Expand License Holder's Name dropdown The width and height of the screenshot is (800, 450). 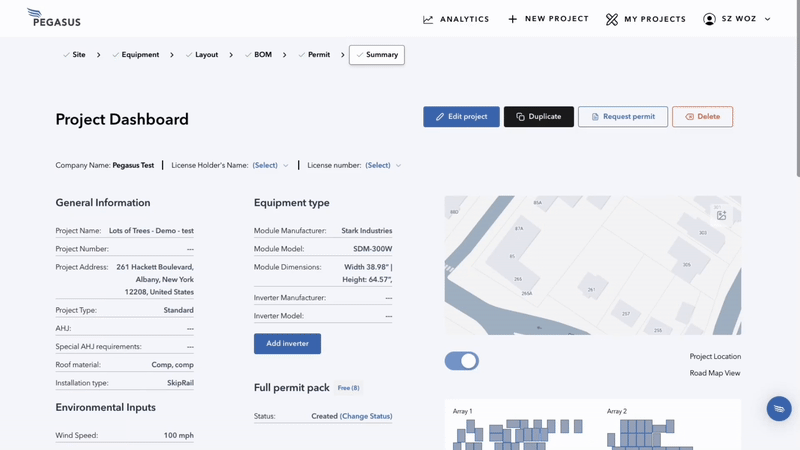tap(270, 166)
